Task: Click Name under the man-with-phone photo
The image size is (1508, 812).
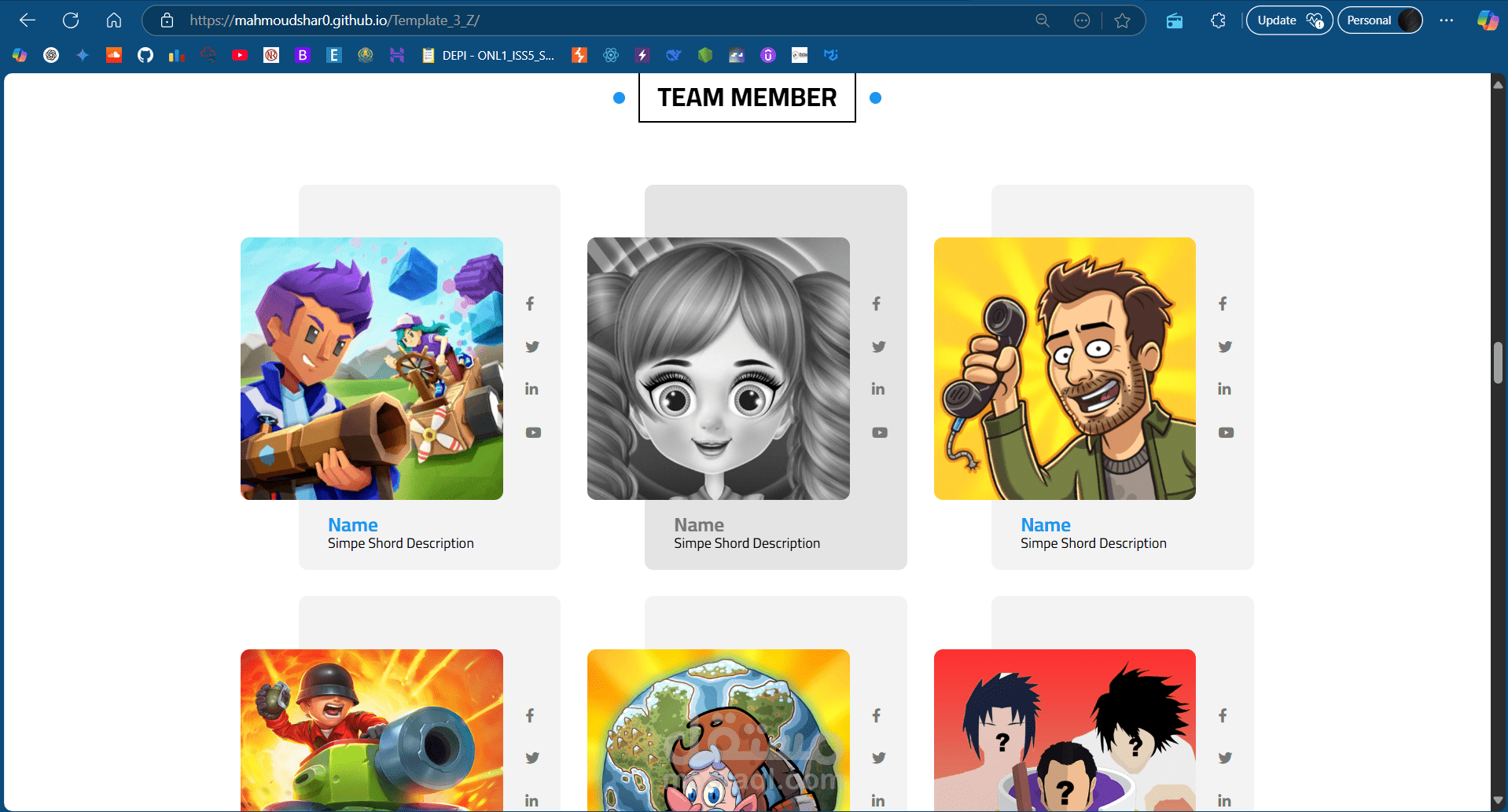Action: coord(1046,525)
